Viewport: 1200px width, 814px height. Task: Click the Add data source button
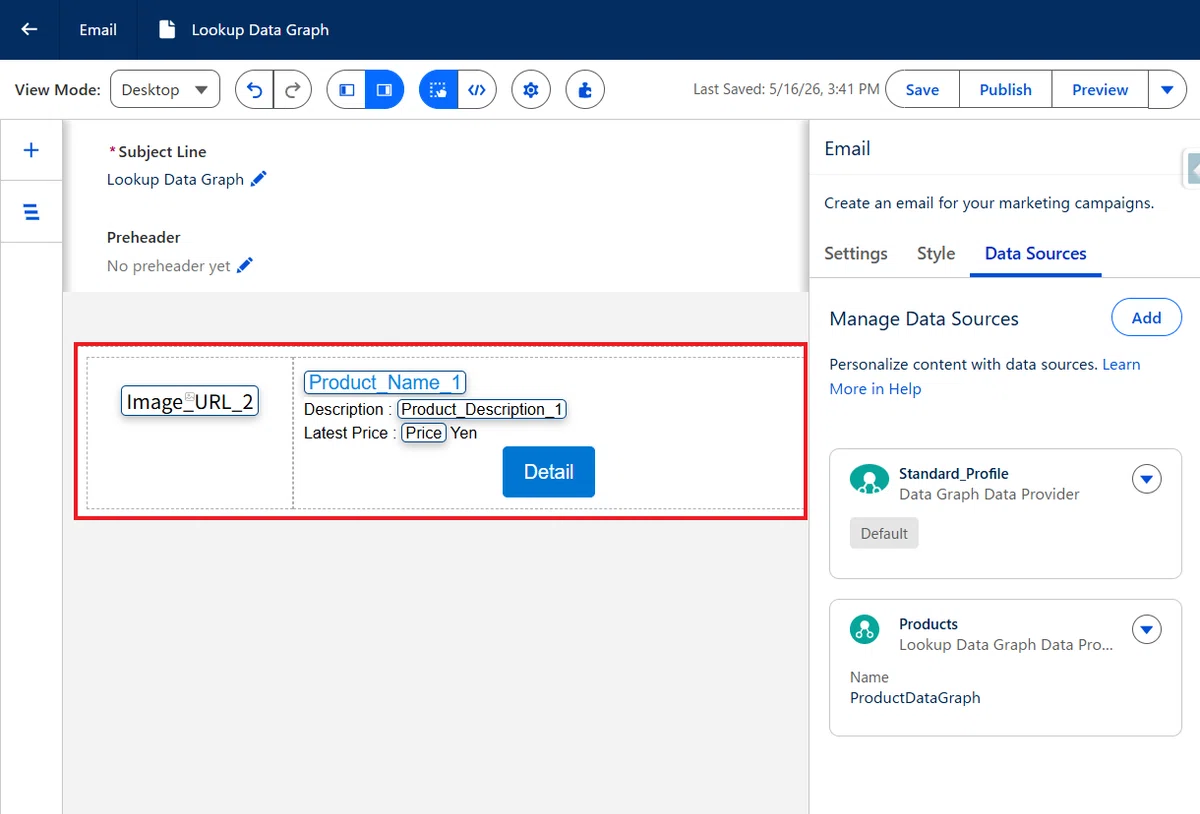(x=1146, y=318)
